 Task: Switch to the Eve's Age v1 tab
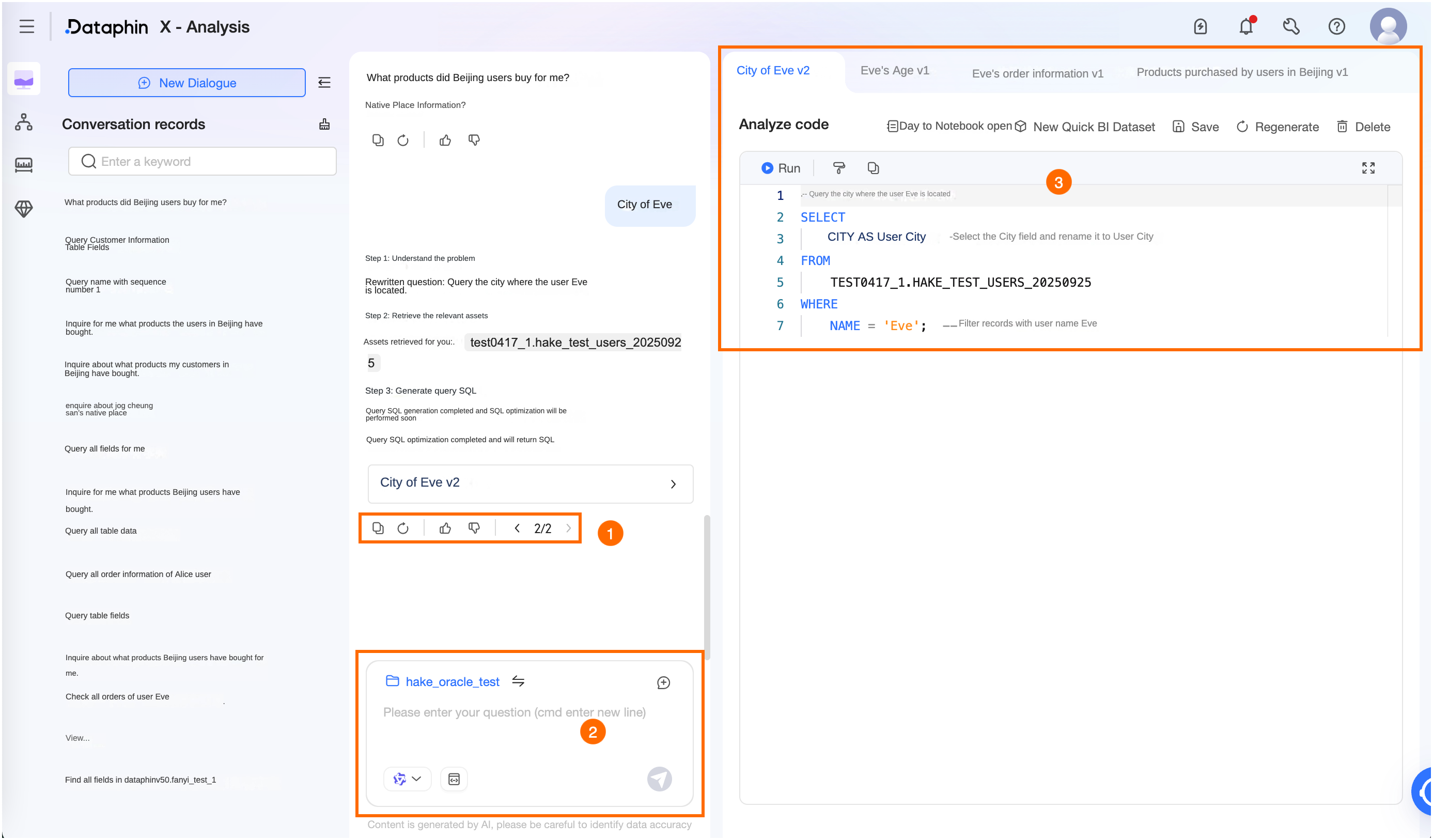[x=894, y=71]
